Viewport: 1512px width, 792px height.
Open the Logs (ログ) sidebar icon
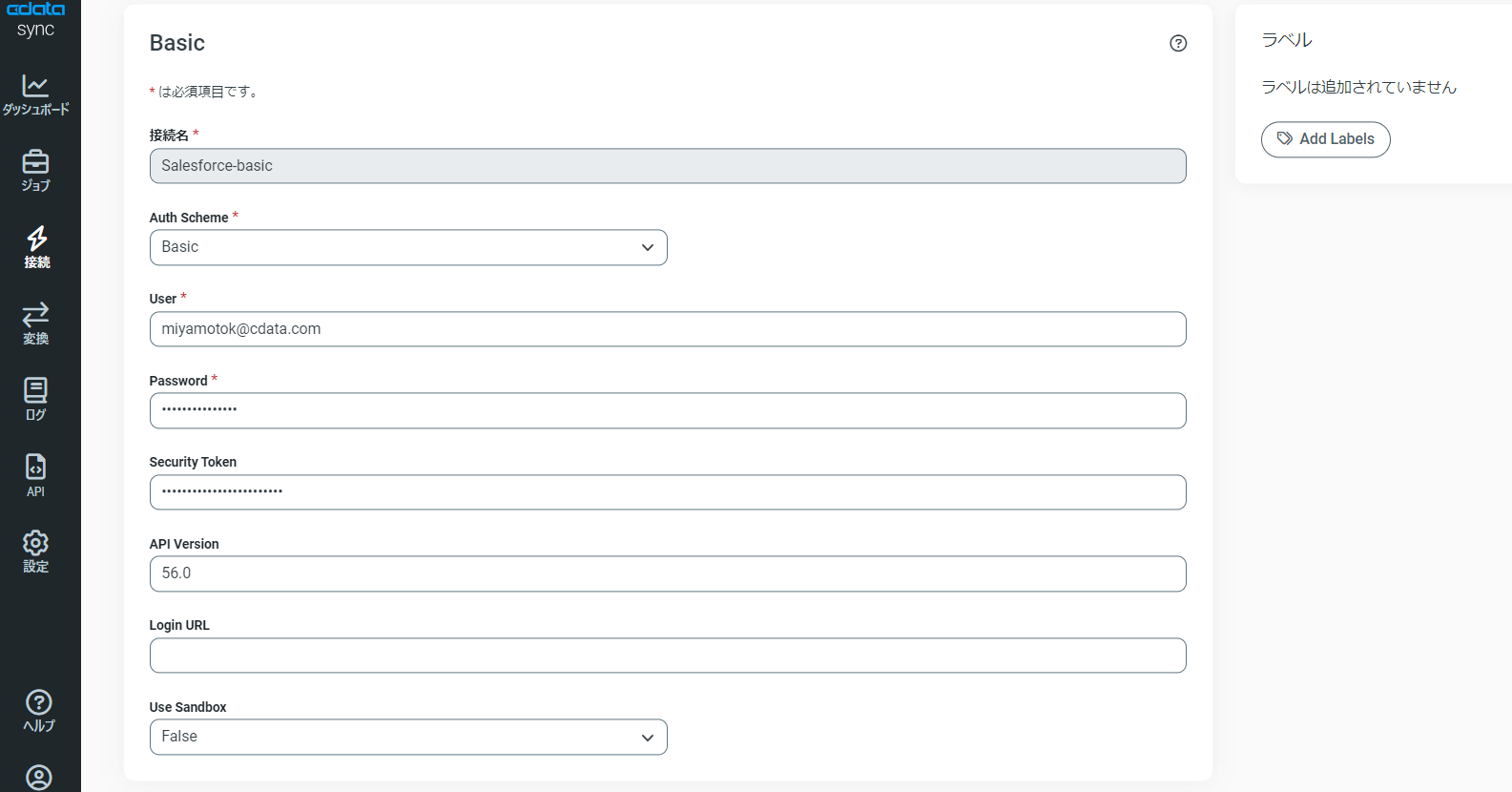coord(35,399)
